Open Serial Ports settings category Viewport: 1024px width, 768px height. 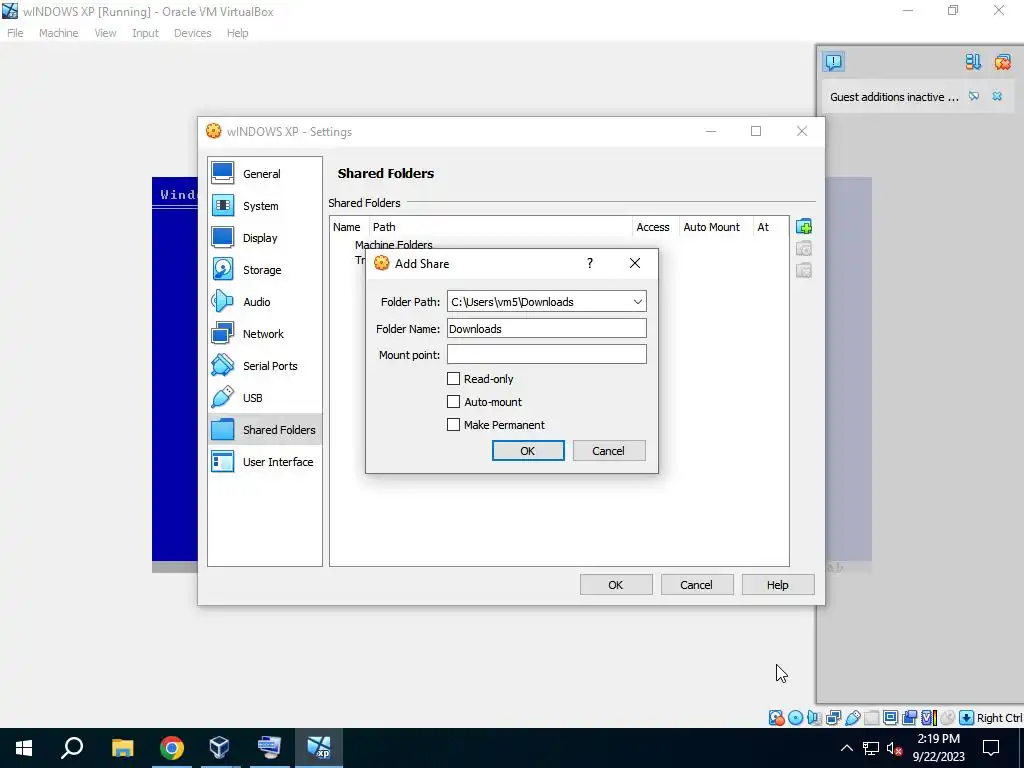[264, 366]
